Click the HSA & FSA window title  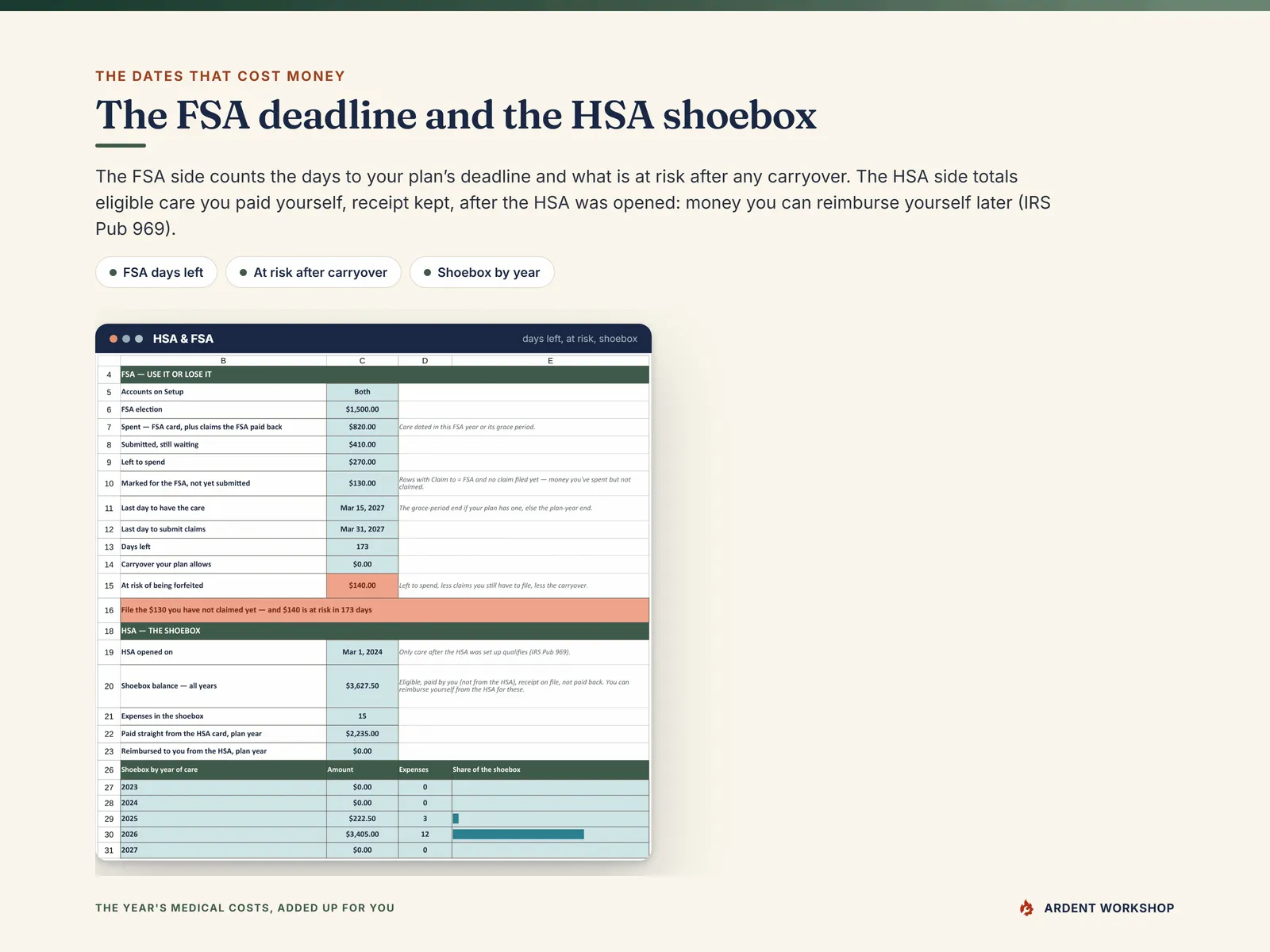pyautogui.click(x=183, y=339)
